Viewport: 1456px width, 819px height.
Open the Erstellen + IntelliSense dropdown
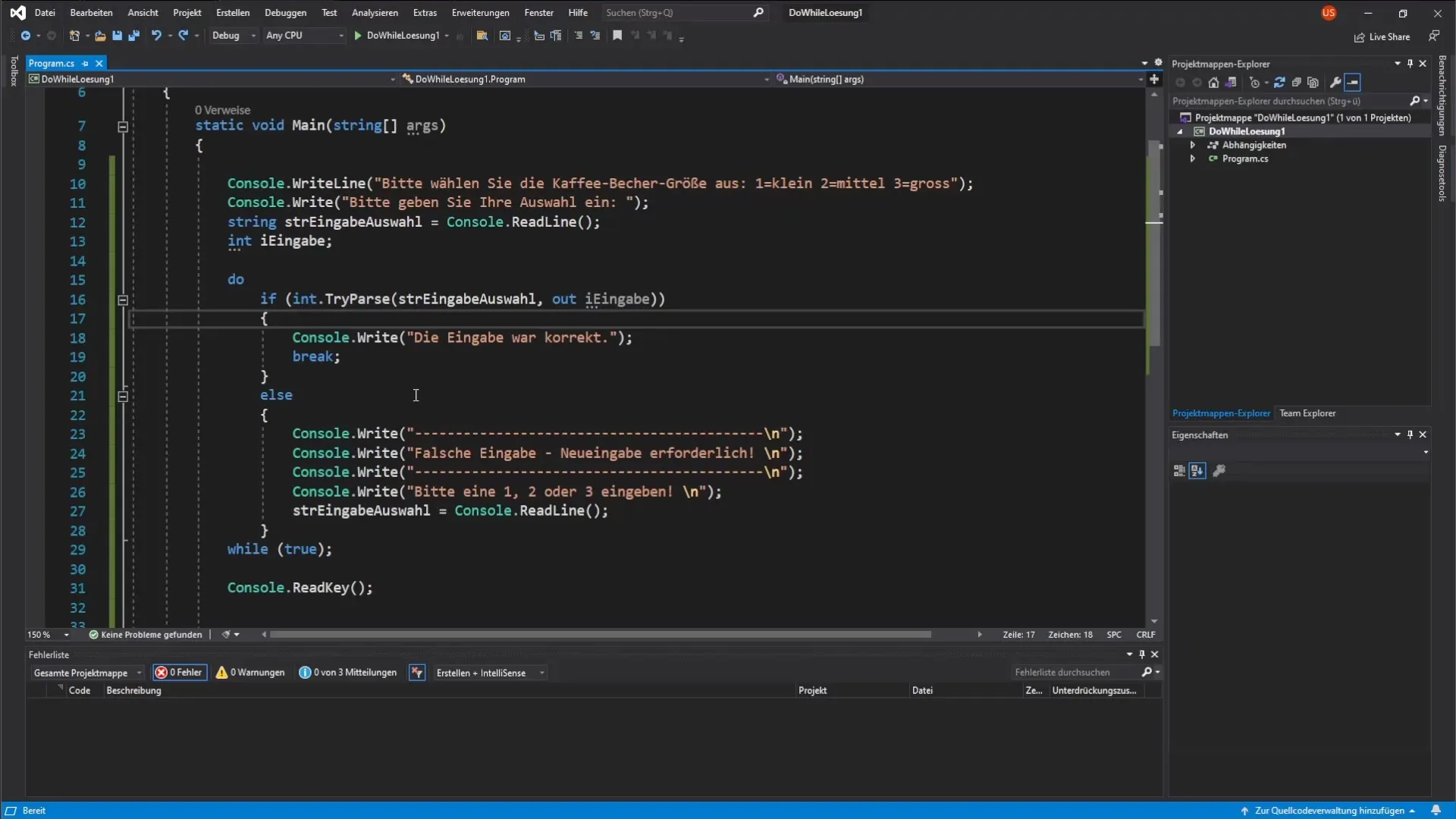(490, 673)
